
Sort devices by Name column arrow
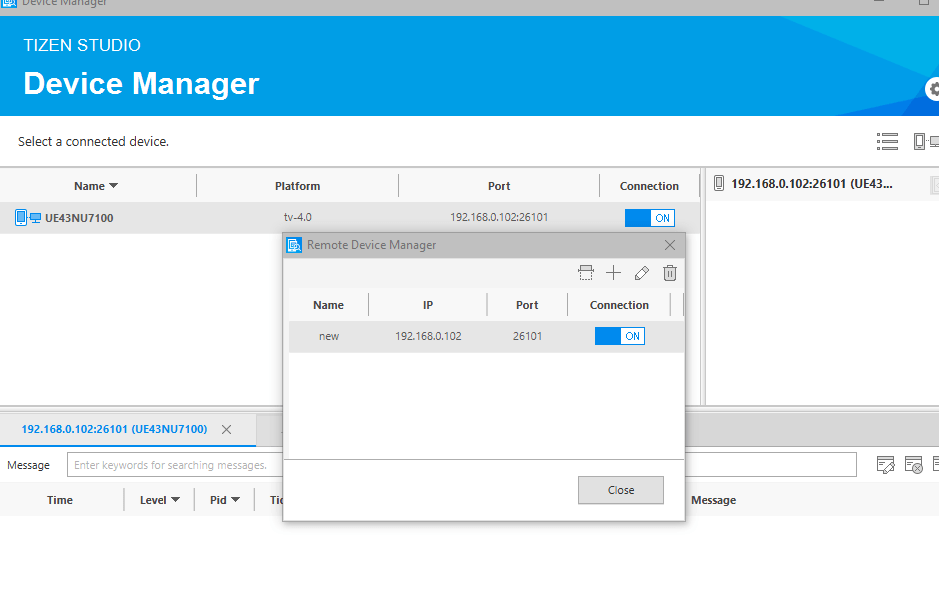point(113,186)
